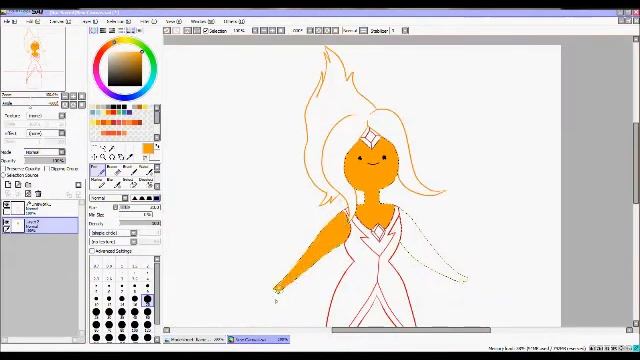Pick the Magic Wand tool

(112, 148)
